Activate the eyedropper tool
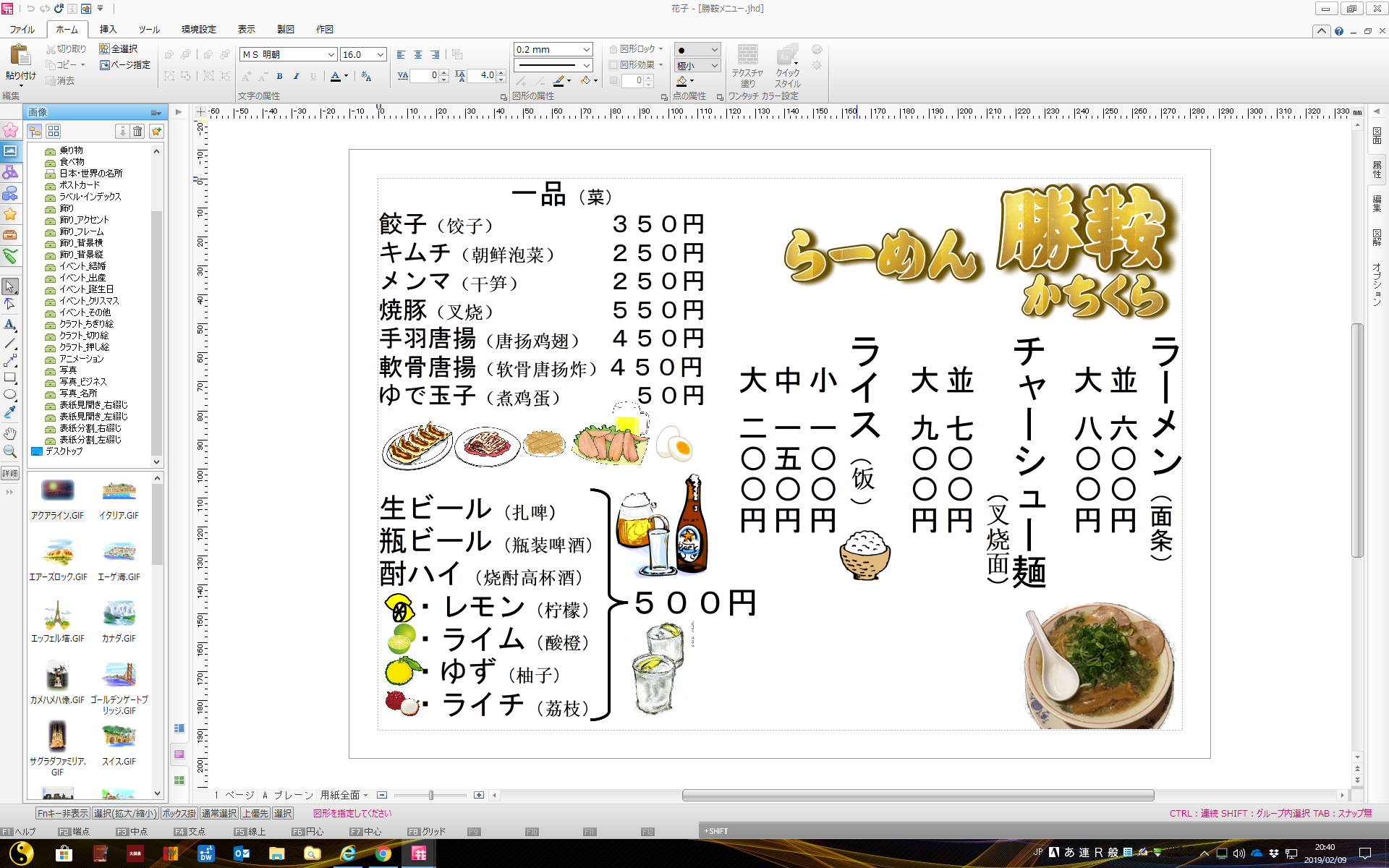The height and width of the screenshot is (868, 1389). [10, 413]
